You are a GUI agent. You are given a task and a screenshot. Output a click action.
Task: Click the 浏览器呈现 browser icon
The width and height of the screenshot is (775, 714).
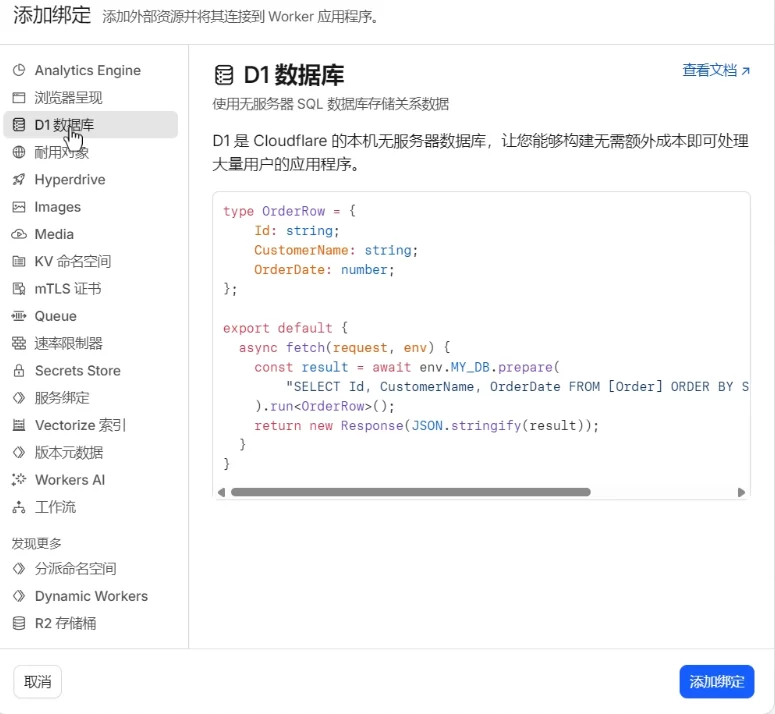[18, 98]
